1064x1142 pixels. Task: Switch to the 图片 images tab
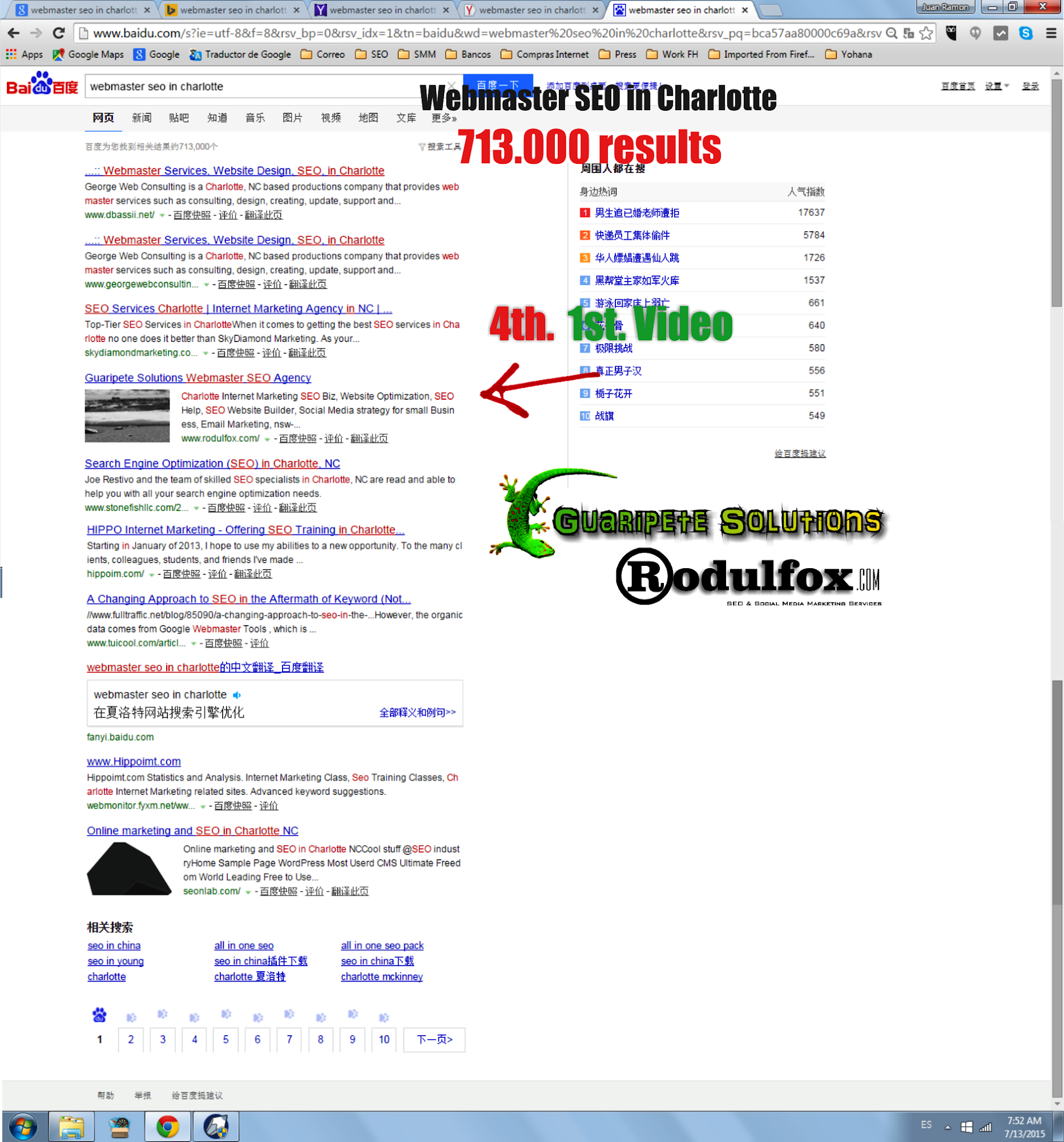(292, 118)
